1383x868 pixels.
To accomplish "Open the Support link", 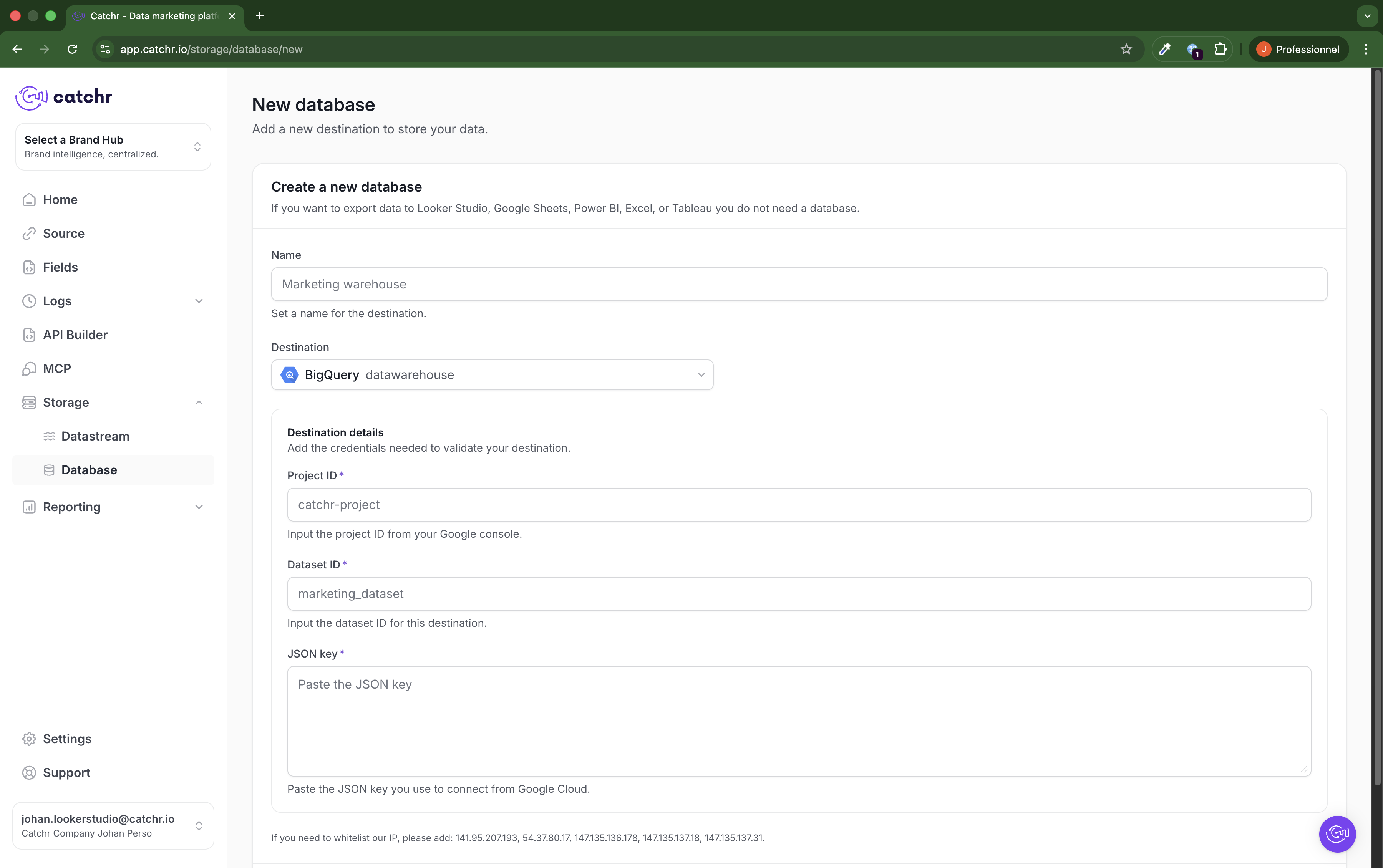I will [66, 773].
